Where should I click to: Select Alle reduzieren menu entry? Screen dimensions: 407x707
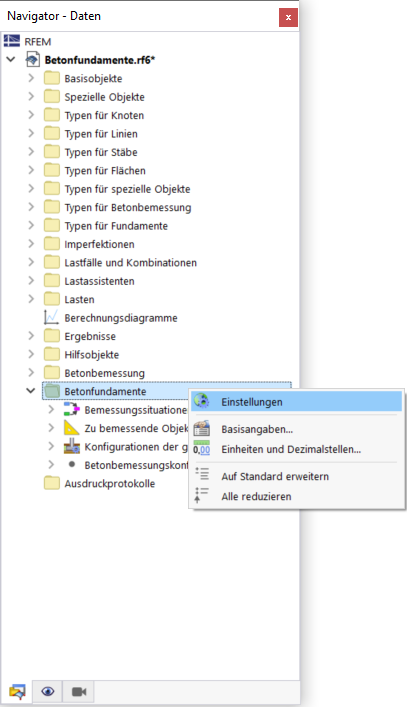(x=296, y=496)
